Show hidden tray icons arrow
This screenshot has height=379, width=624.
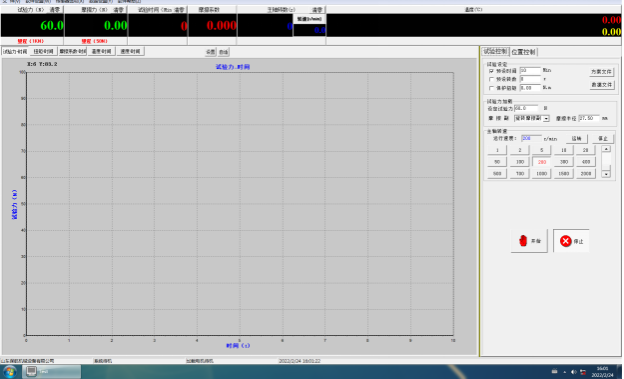(564, 372)
